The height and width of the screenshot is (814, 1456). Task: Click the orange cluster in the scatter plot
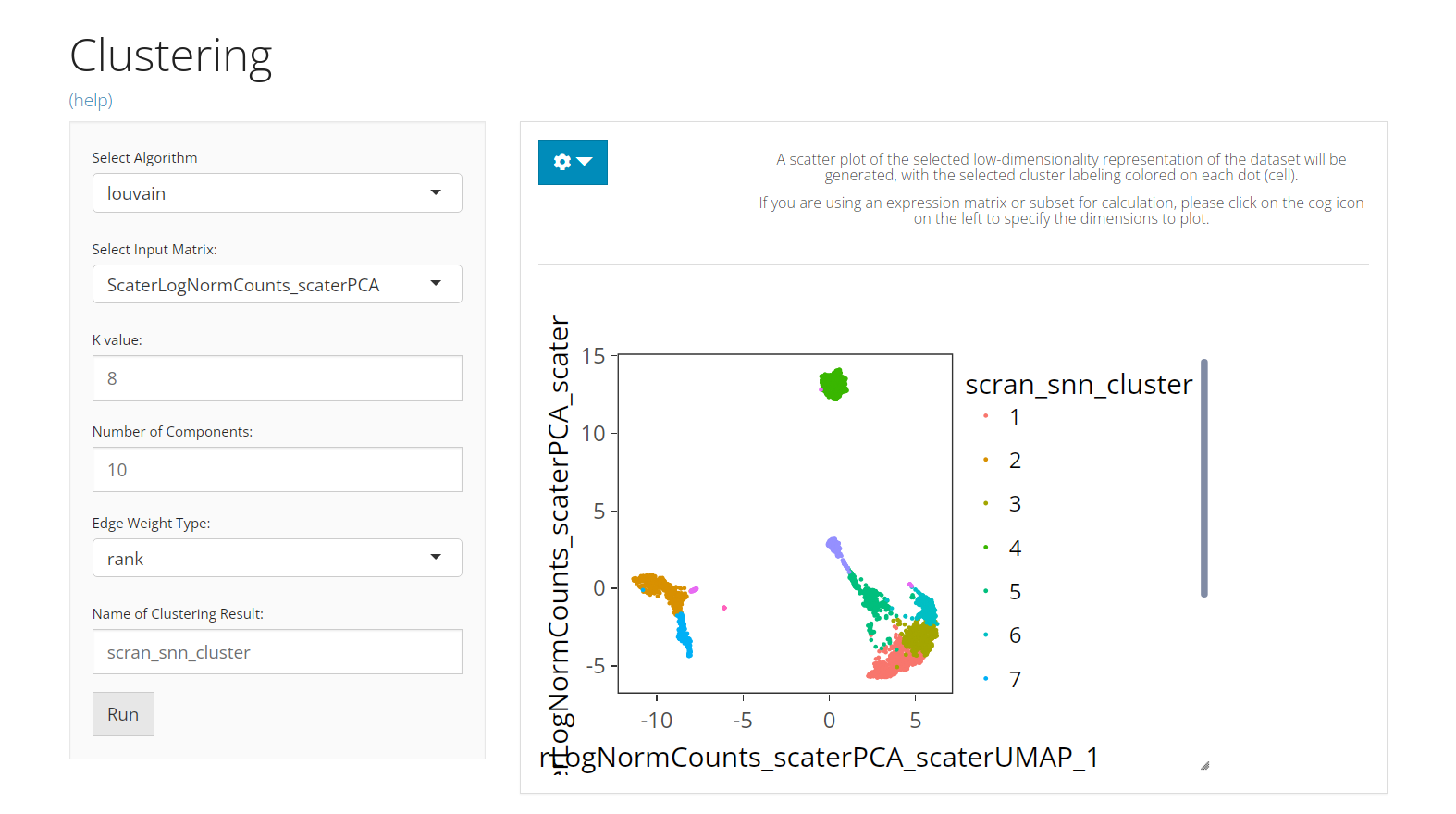[657, 586]
